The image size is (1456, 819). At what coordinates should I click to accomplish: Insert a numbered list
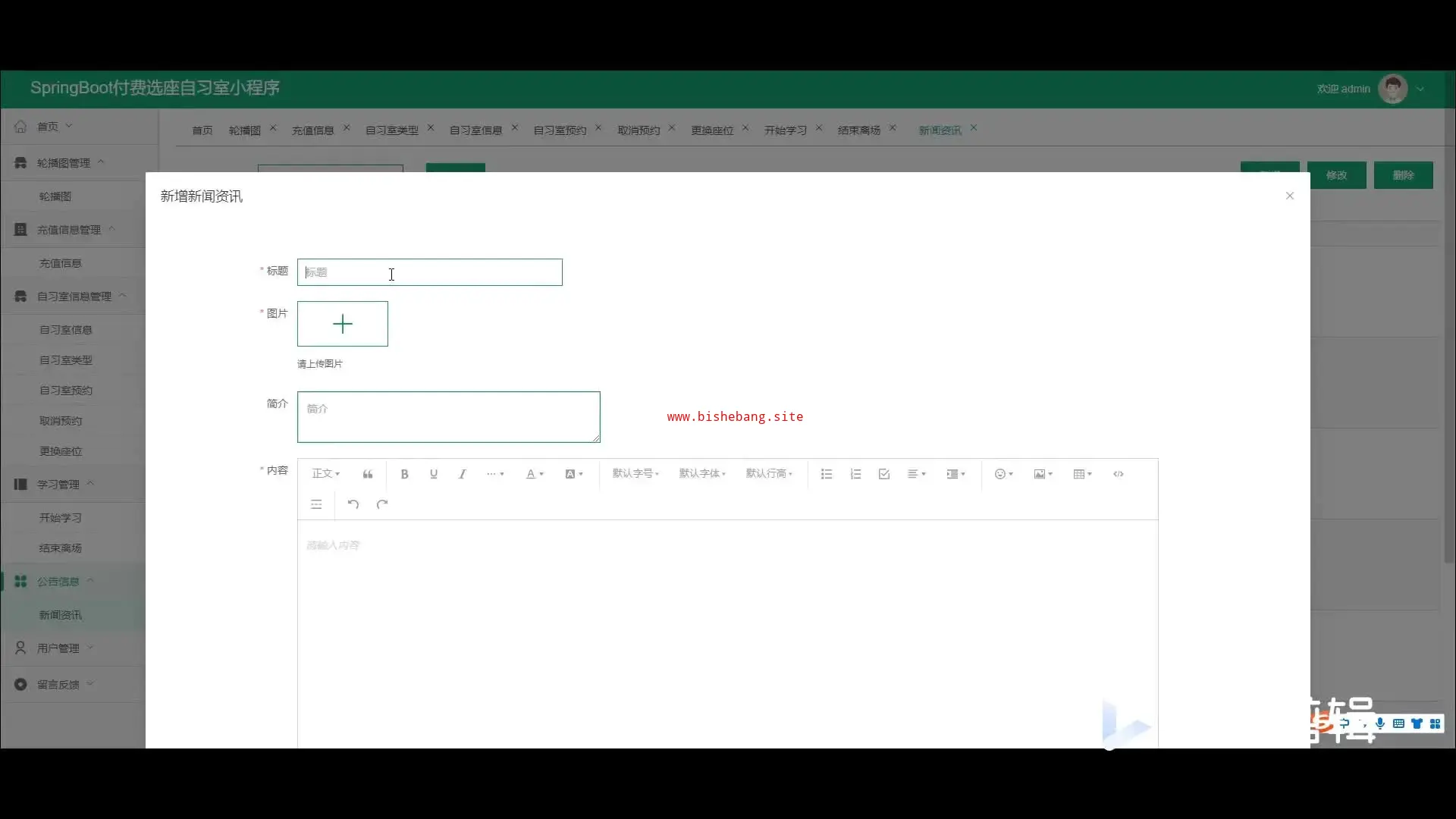click(855, 474)
